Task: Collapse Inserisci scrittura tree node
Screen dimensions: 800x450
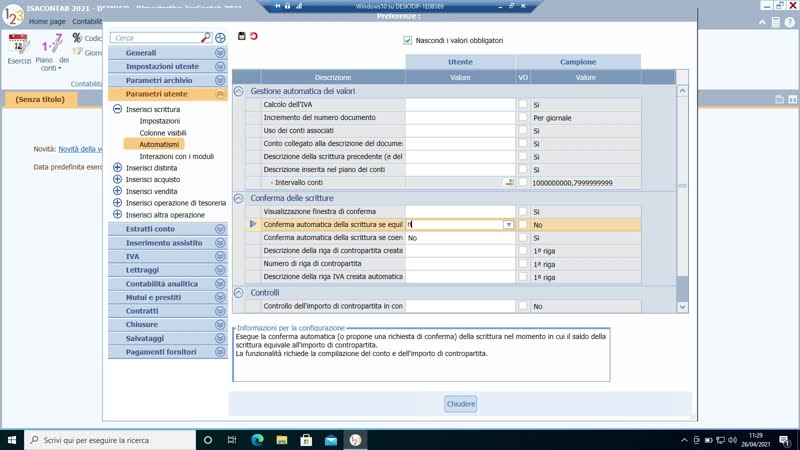Action: [117, 109]
